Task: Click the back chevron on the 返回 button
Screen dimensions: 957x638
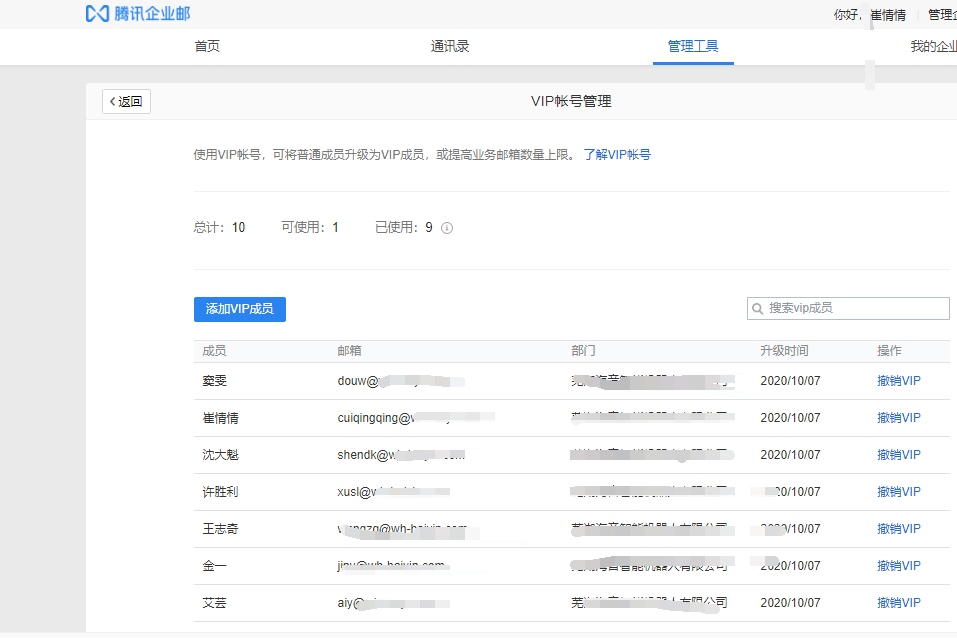Action: tap(112, 101)
